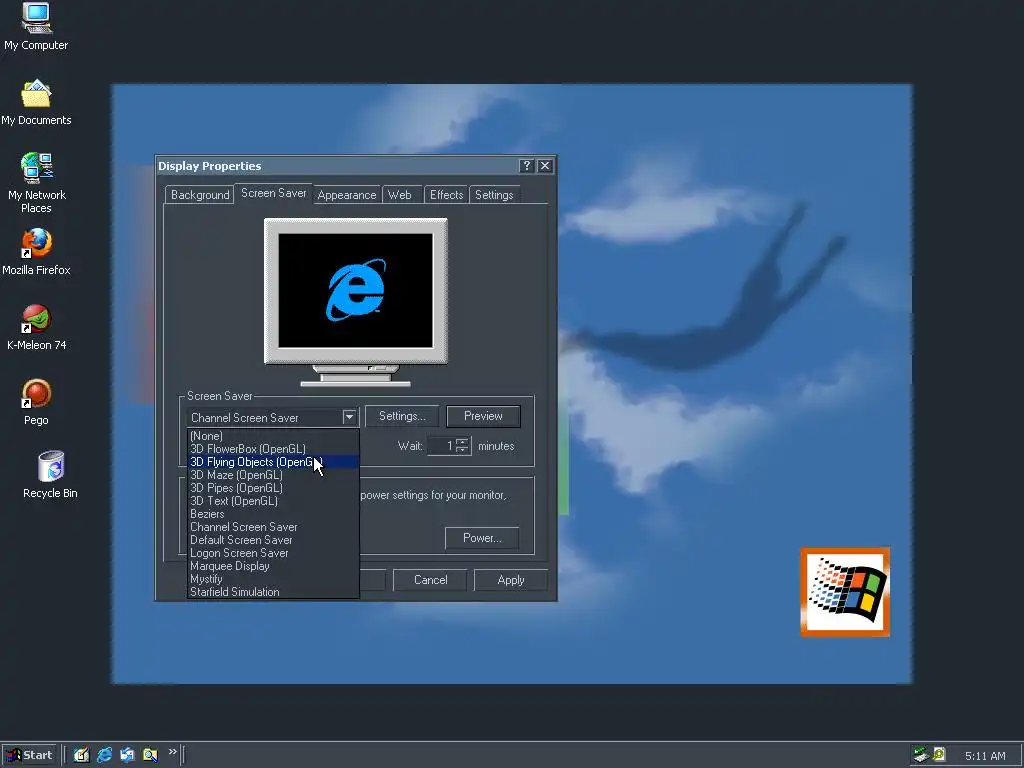Screen dimensions: 1024x768
Task: Launch Outlook Express from quick launch
Action: pos(127,755)
